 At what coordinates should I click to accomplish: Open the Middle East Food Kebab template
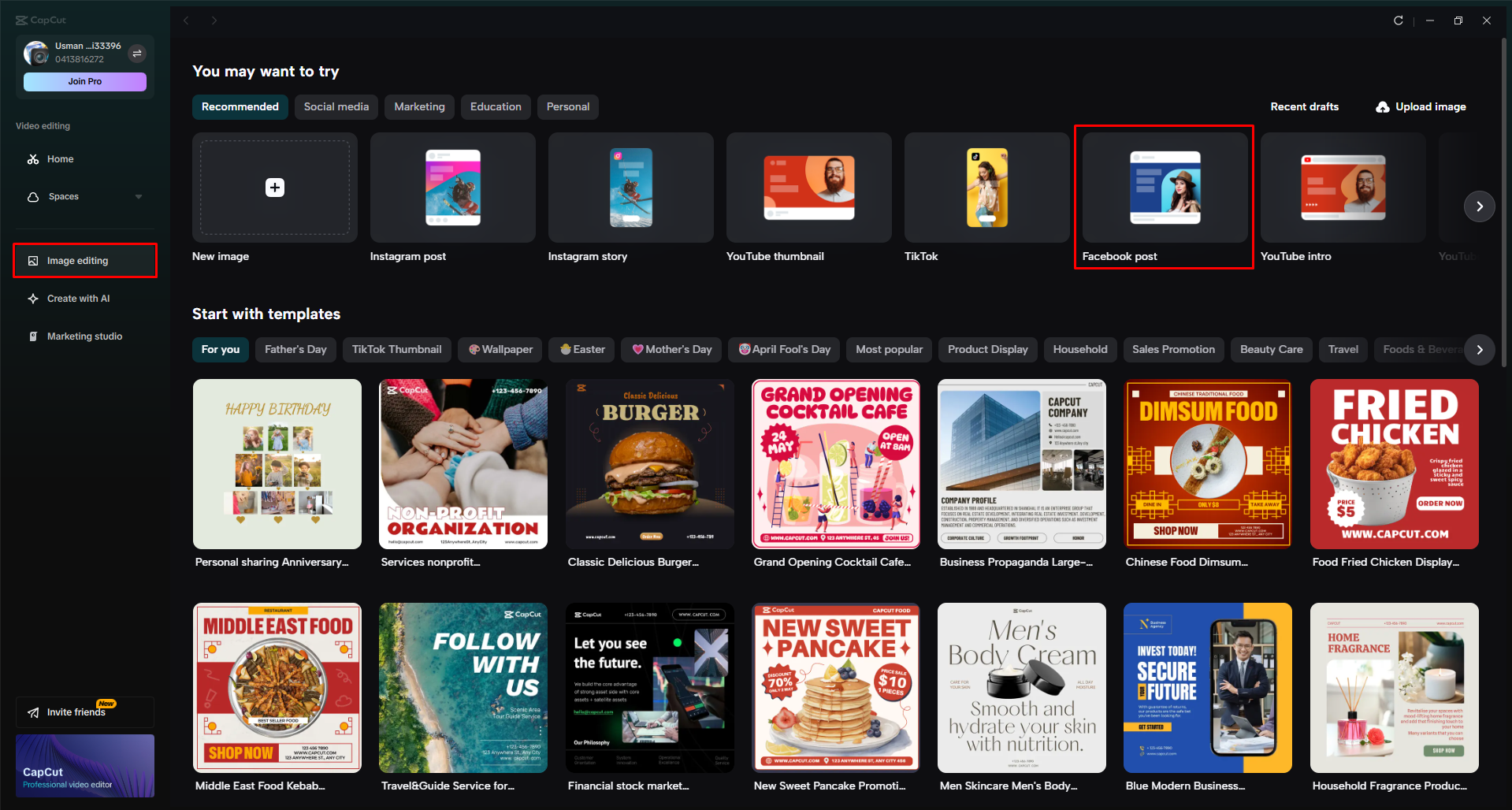click(x=277, y=688)
